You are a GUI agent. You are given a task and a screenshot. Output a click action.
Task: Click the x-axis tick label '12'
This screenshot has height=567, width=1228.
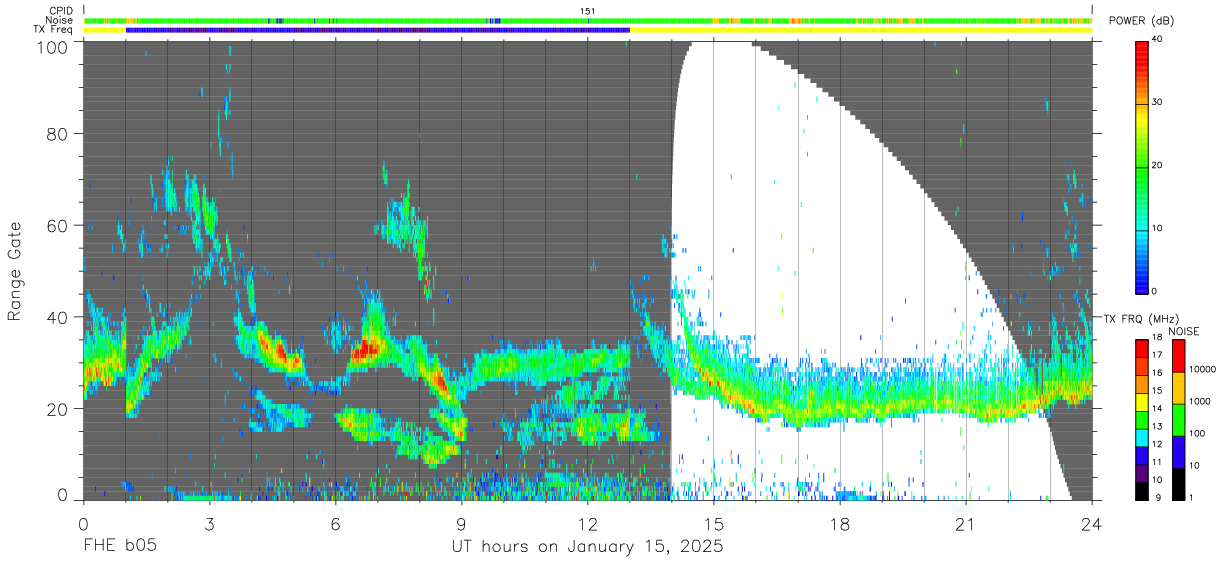(588, 523)
